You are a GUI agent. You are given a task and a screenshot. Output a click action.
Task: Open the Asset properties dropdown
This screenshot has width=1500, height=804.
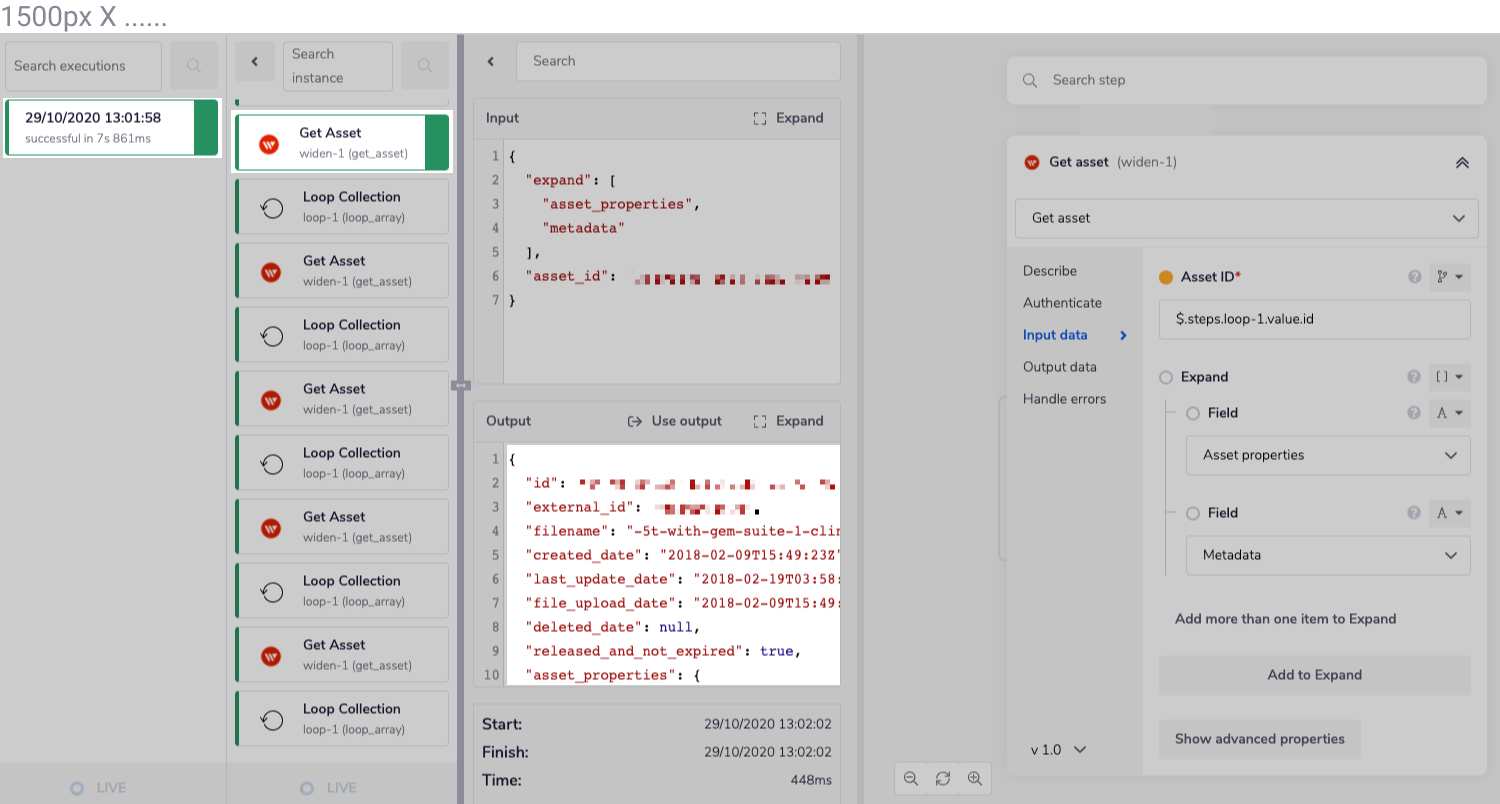(1328, 455)
